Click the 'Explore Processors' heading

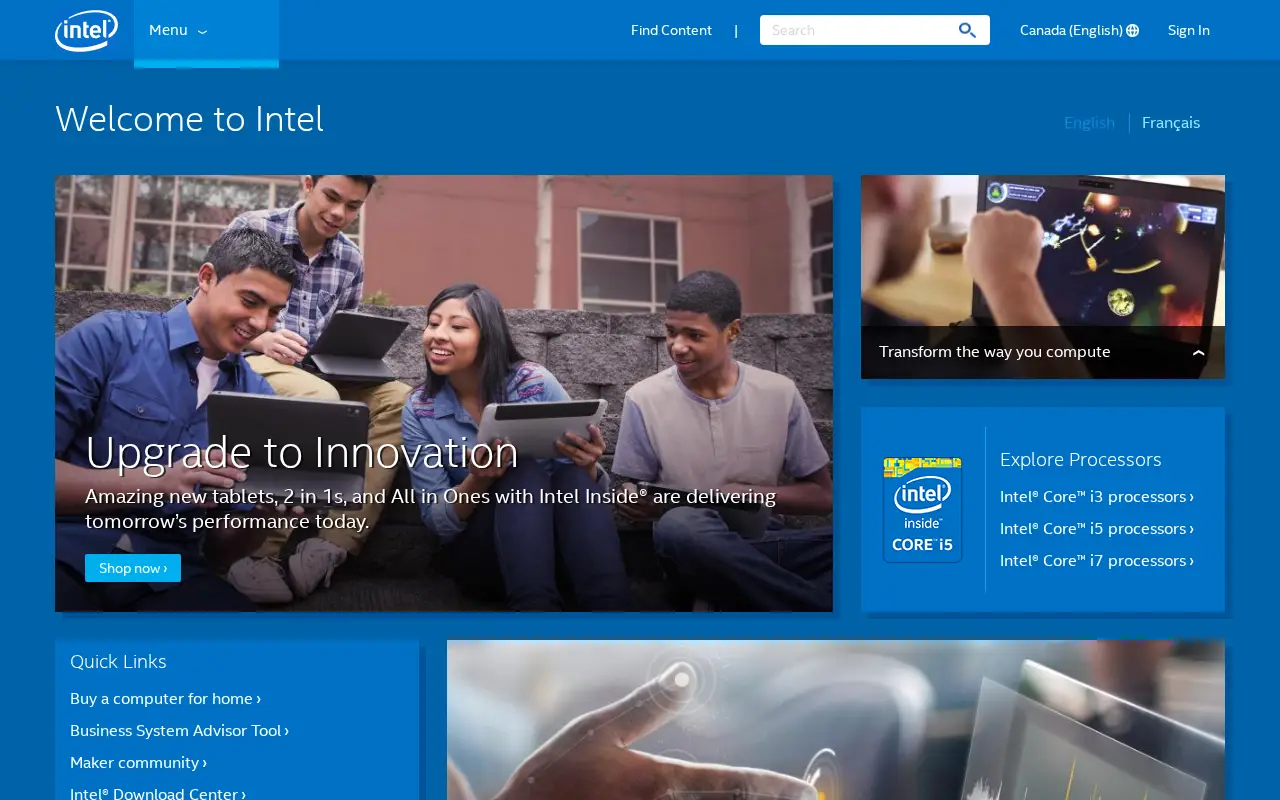point(1080,459)
